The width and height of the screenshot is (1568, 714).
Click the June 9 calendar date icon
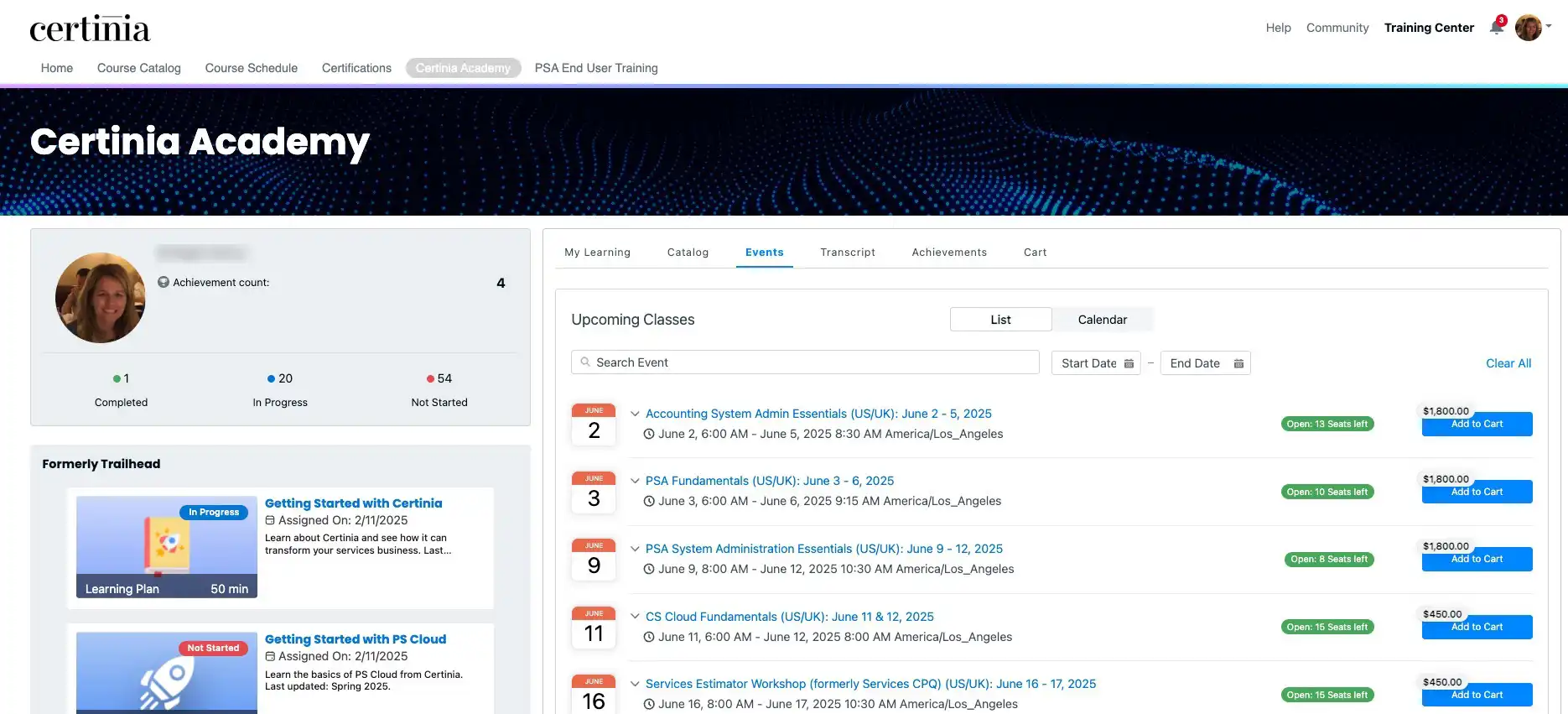594,560
